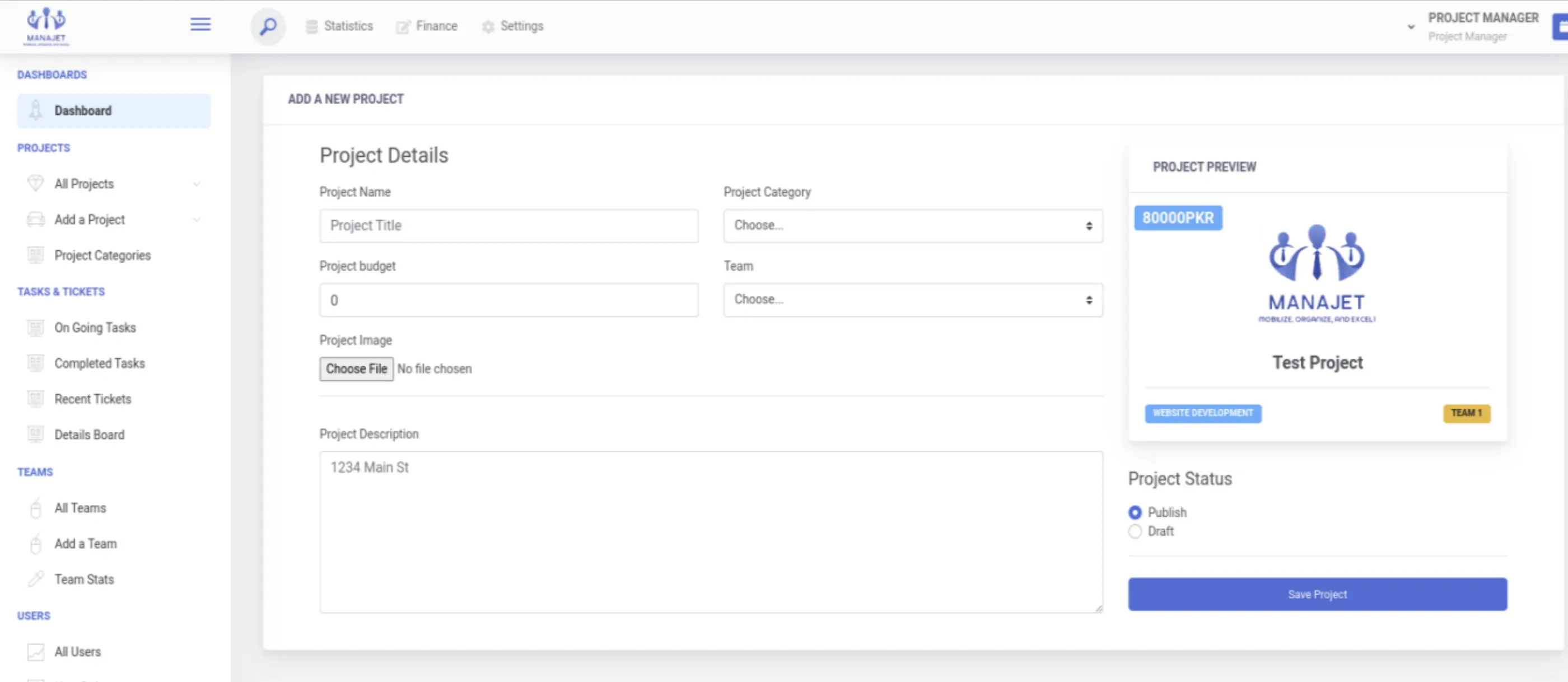The width and height of the screenshot is (1568, 682).
Task: Go to Dashboard in the sidebar
Action: [x=114, y=111]
